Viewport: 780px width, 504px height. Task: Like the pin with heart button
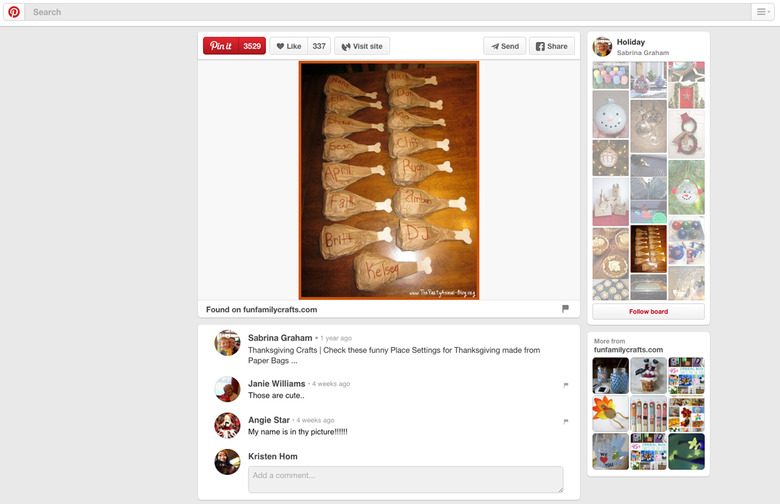[288, 46]
